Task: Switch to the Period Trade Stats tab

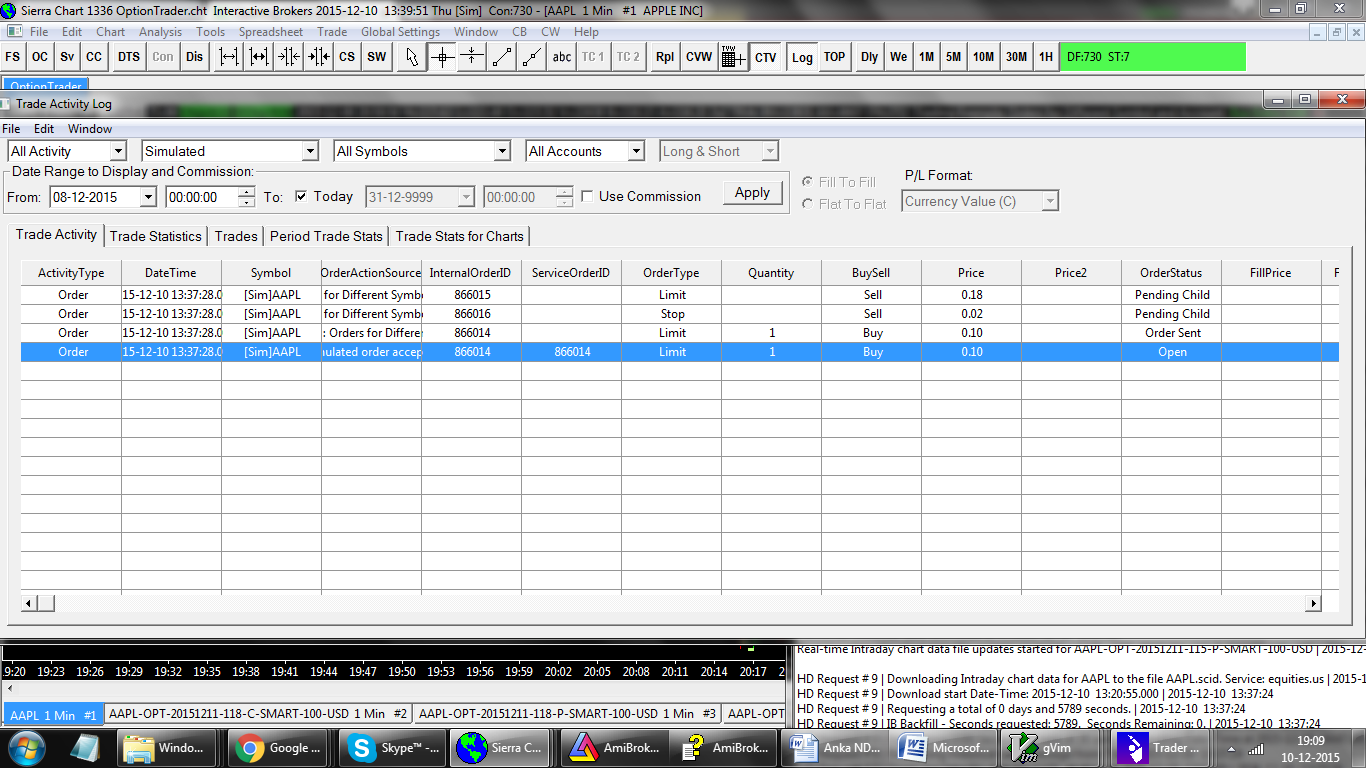Action: click(x=327, y=236)
